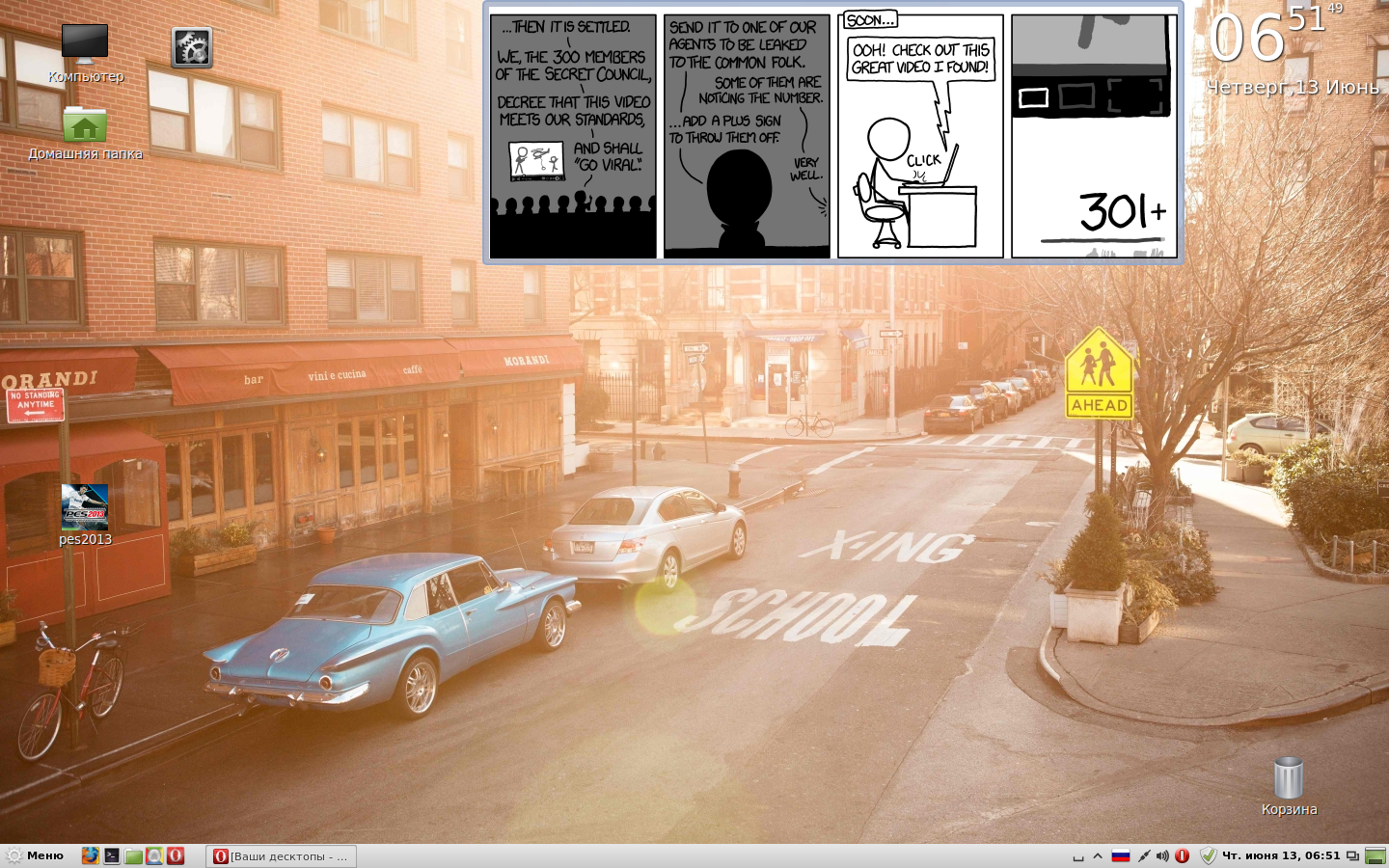Click the comic panel with 301+ counter
1389x868 pixels.
pyautogui.click(x=1094, y=136)
